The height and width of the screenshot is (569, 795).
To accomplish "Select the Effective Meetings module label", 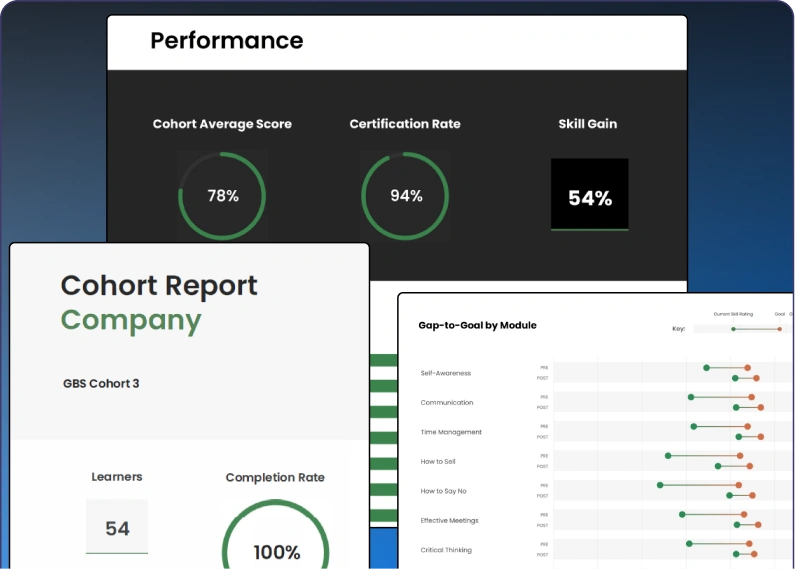I will tap(449, 520).
